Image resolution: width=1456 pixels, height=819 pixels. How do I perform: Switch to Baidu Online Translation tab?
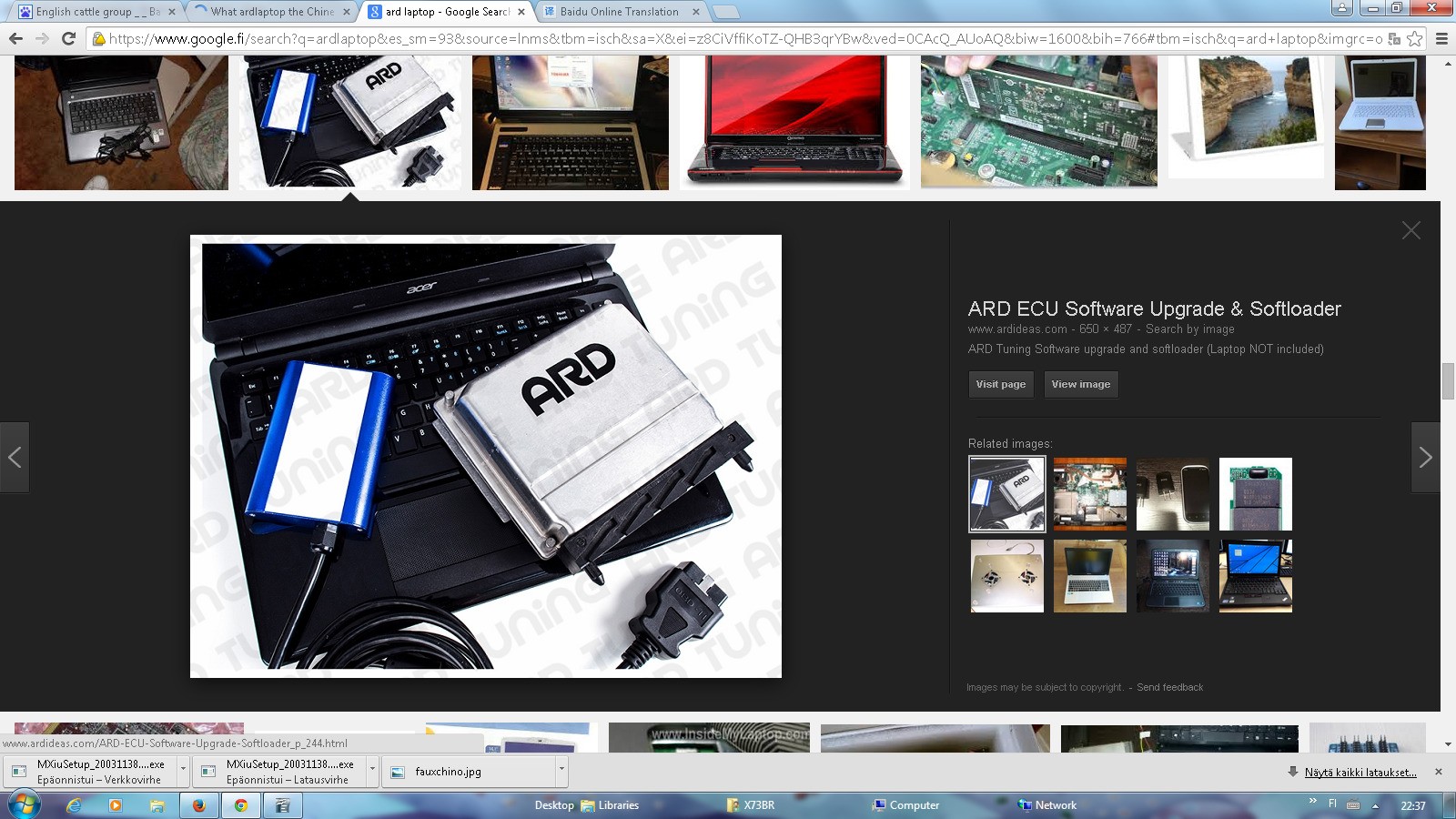pos(620,12)
